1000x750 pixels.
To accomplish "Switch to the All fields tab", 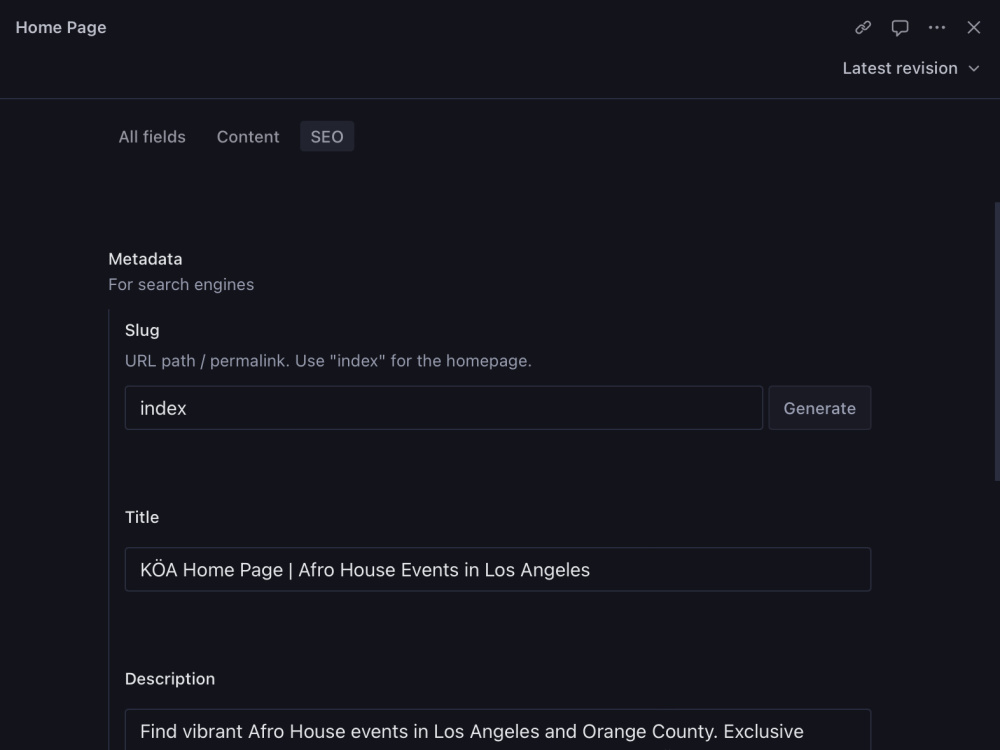I will tap(152, 136).
